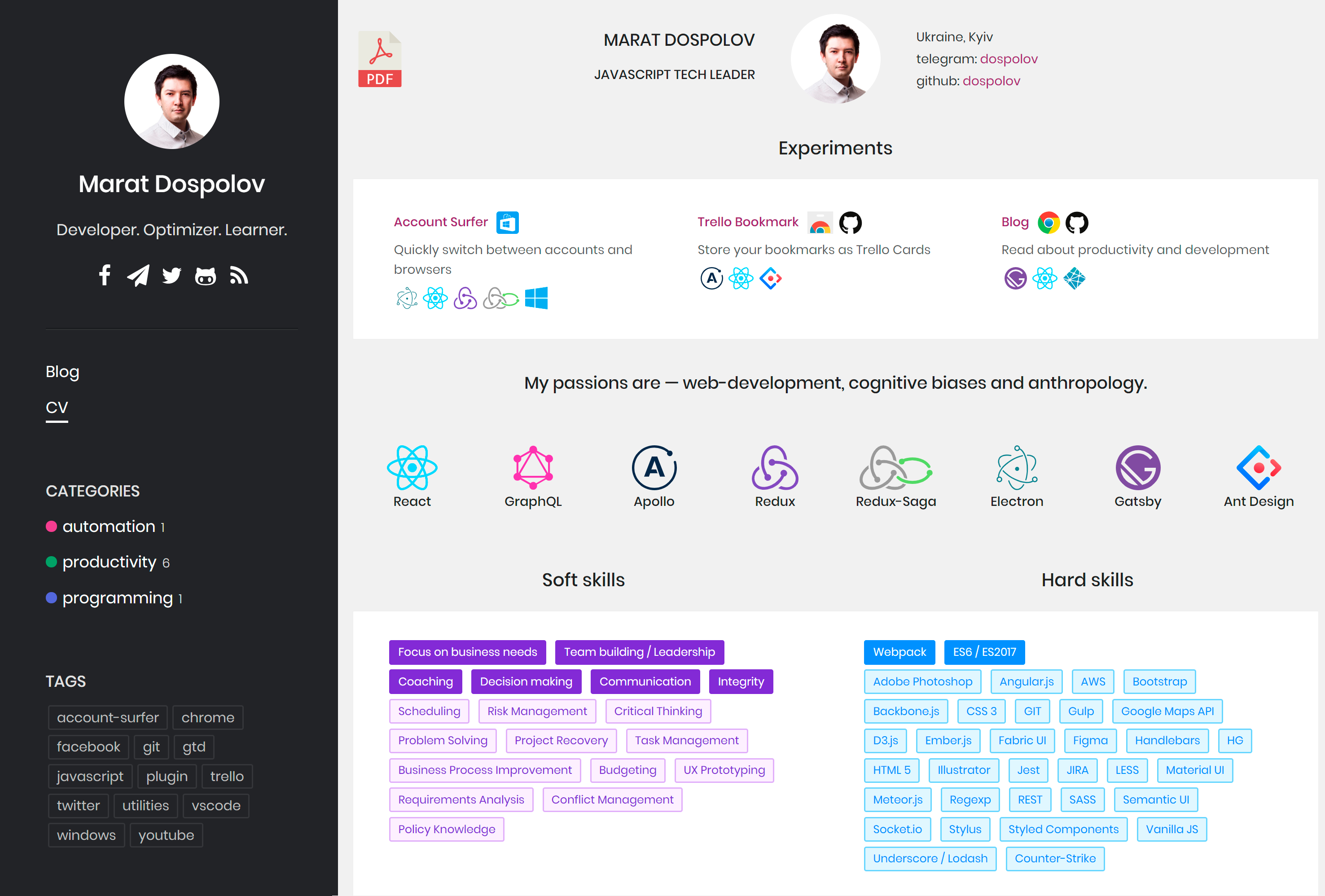Click the GraphQL icon in tech stack
The height and width of the screenshot is (896, 1325).
pyautogui.click(x=533, y=466)
